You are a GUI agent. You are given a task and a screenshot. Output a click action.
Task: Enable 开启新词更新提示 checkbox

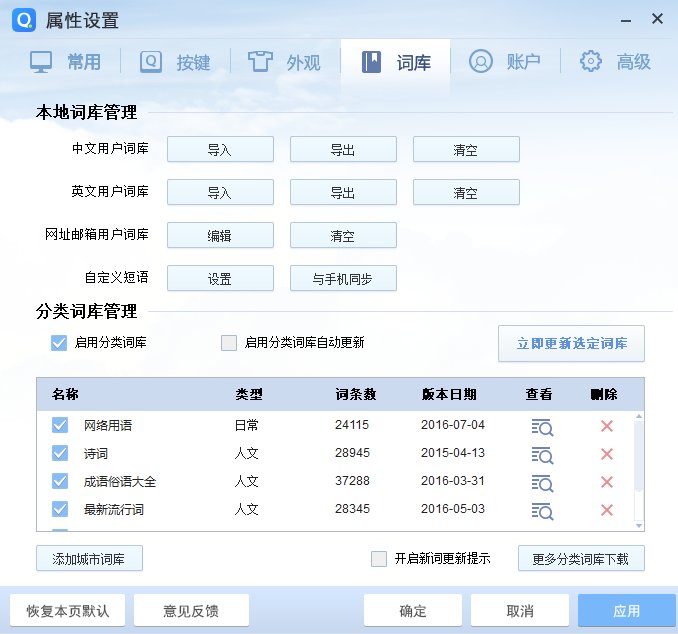[x=379, y=558]
